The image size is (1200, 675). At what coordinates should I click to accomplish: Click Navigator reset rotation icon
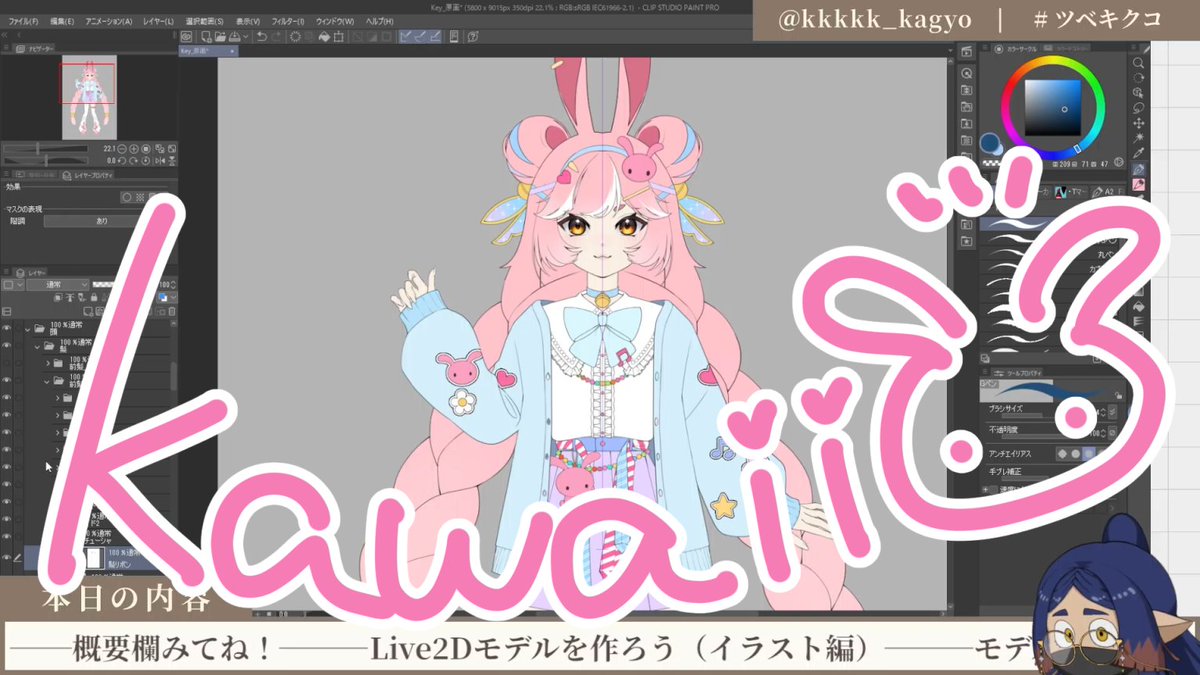145,161
